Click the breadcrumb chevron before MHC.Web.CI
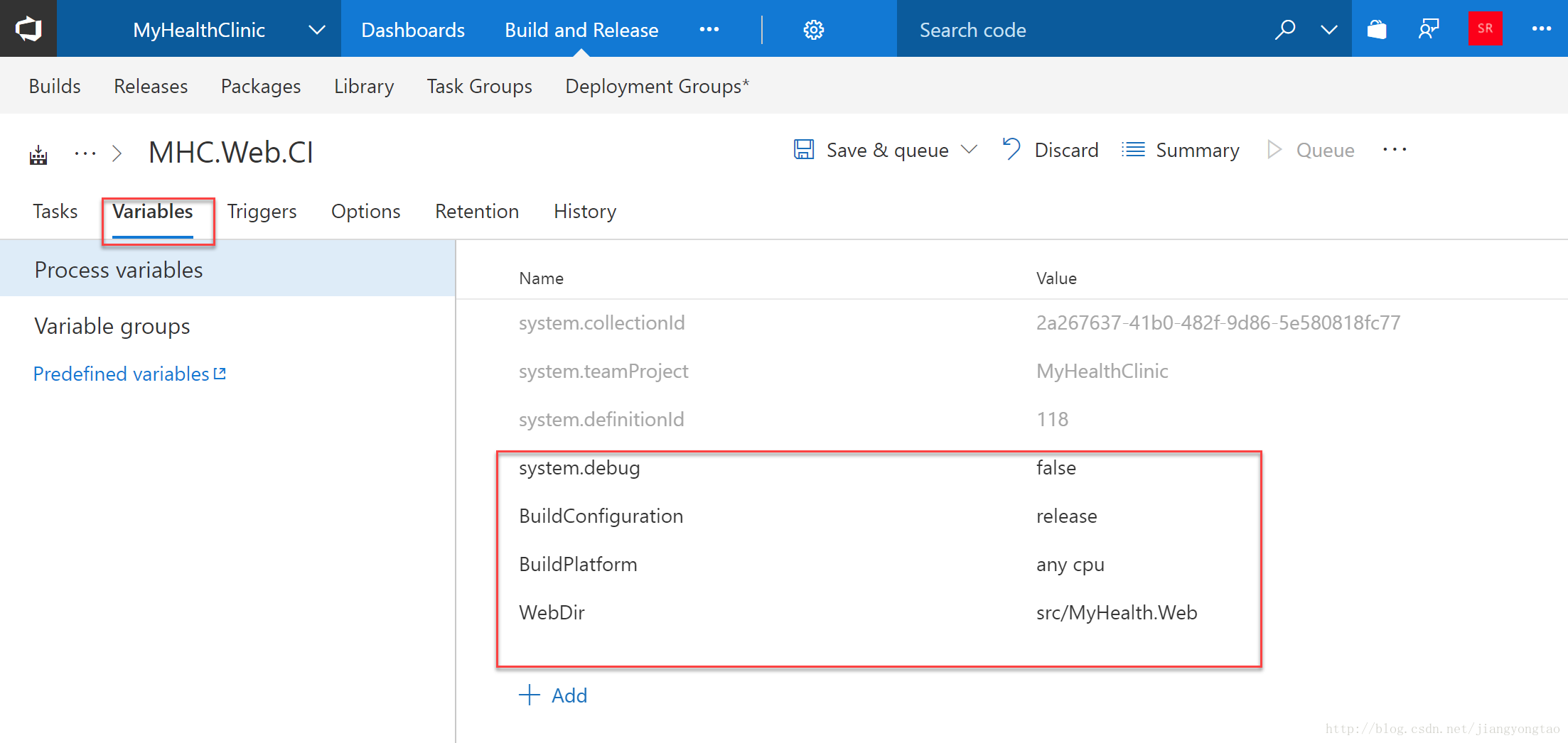Image resolution: width=1568 pixels, height=743 pixels. point(117,153)
